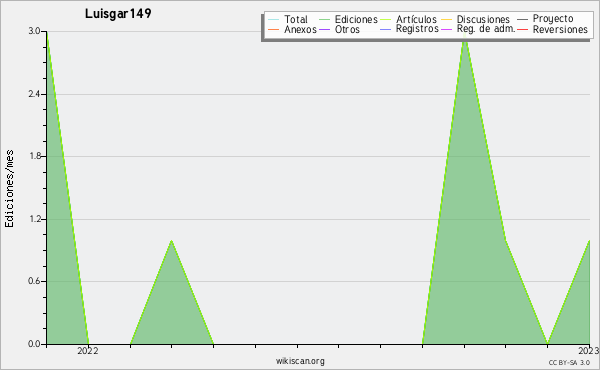This screenshot has width=600, height=370.
Task: Click the Registros legend entry
Action: (409, 29)
